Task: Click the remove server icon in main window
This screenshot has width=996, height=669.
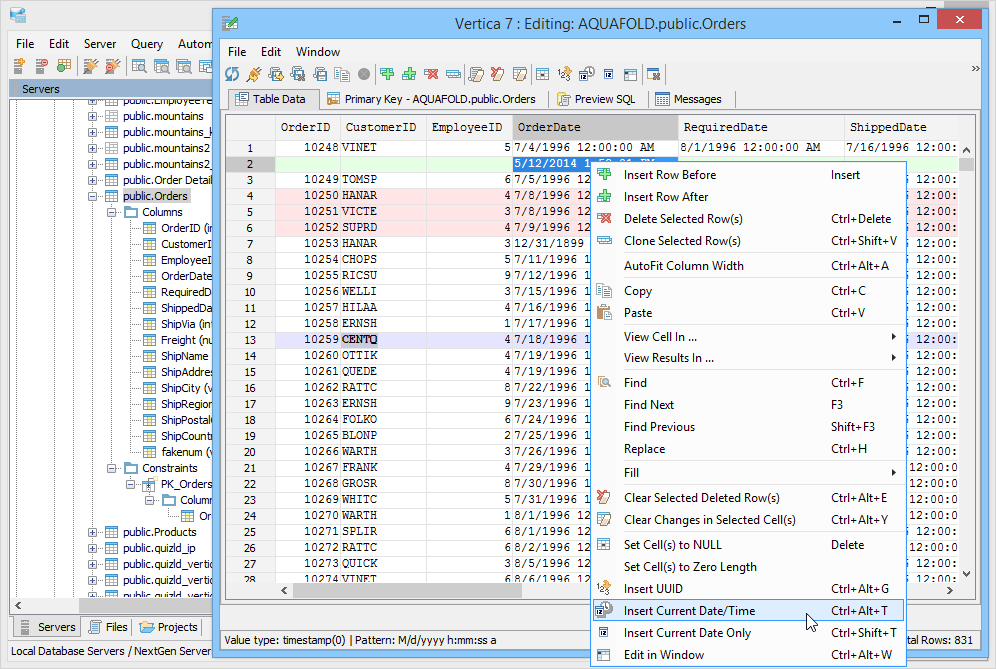Action: click(x=41, y=65)
